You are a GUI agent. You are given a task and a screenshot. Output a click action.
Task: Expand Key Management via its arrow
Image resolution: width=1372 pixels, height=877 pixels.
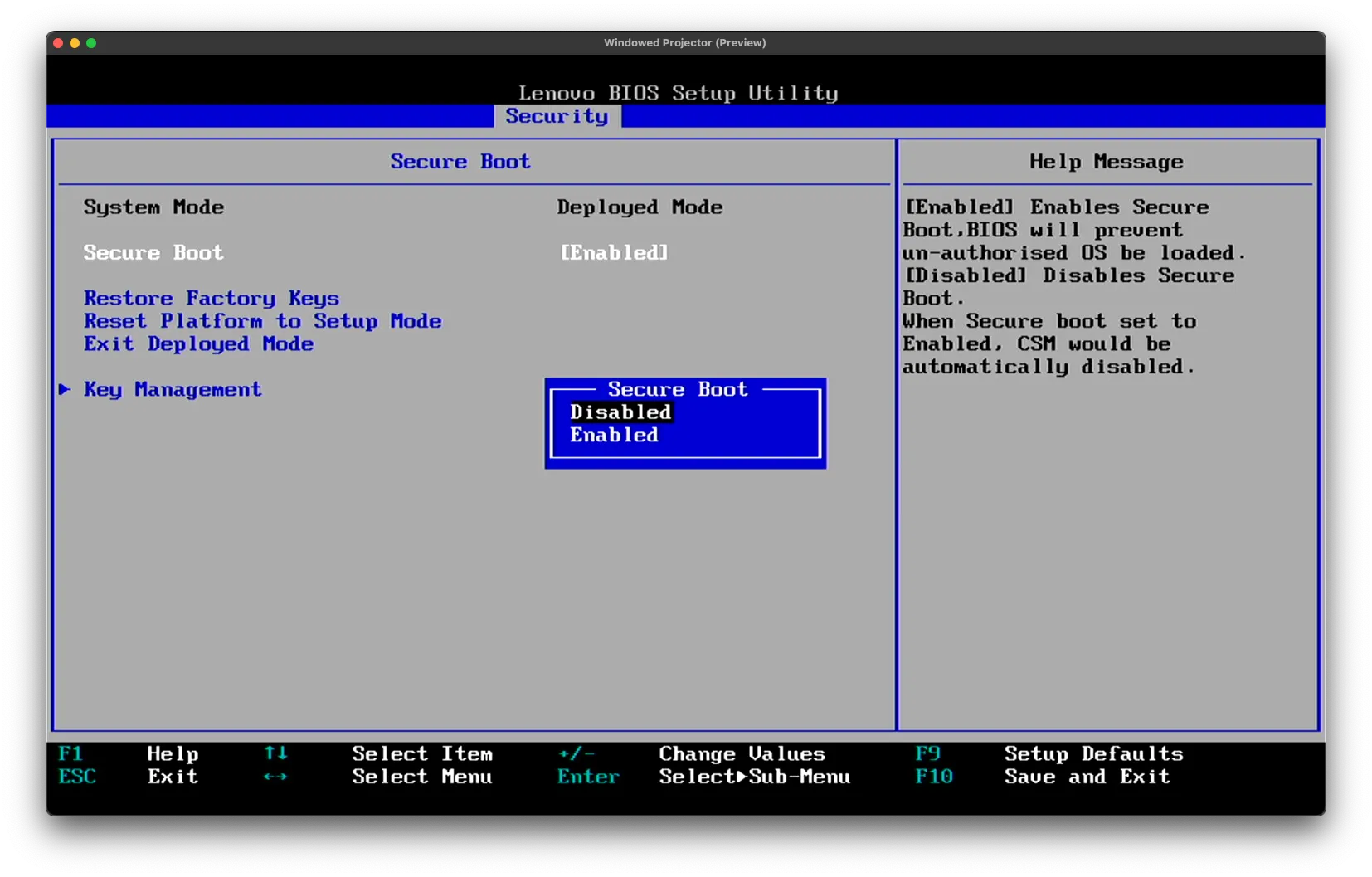click(x=65, y=389)
